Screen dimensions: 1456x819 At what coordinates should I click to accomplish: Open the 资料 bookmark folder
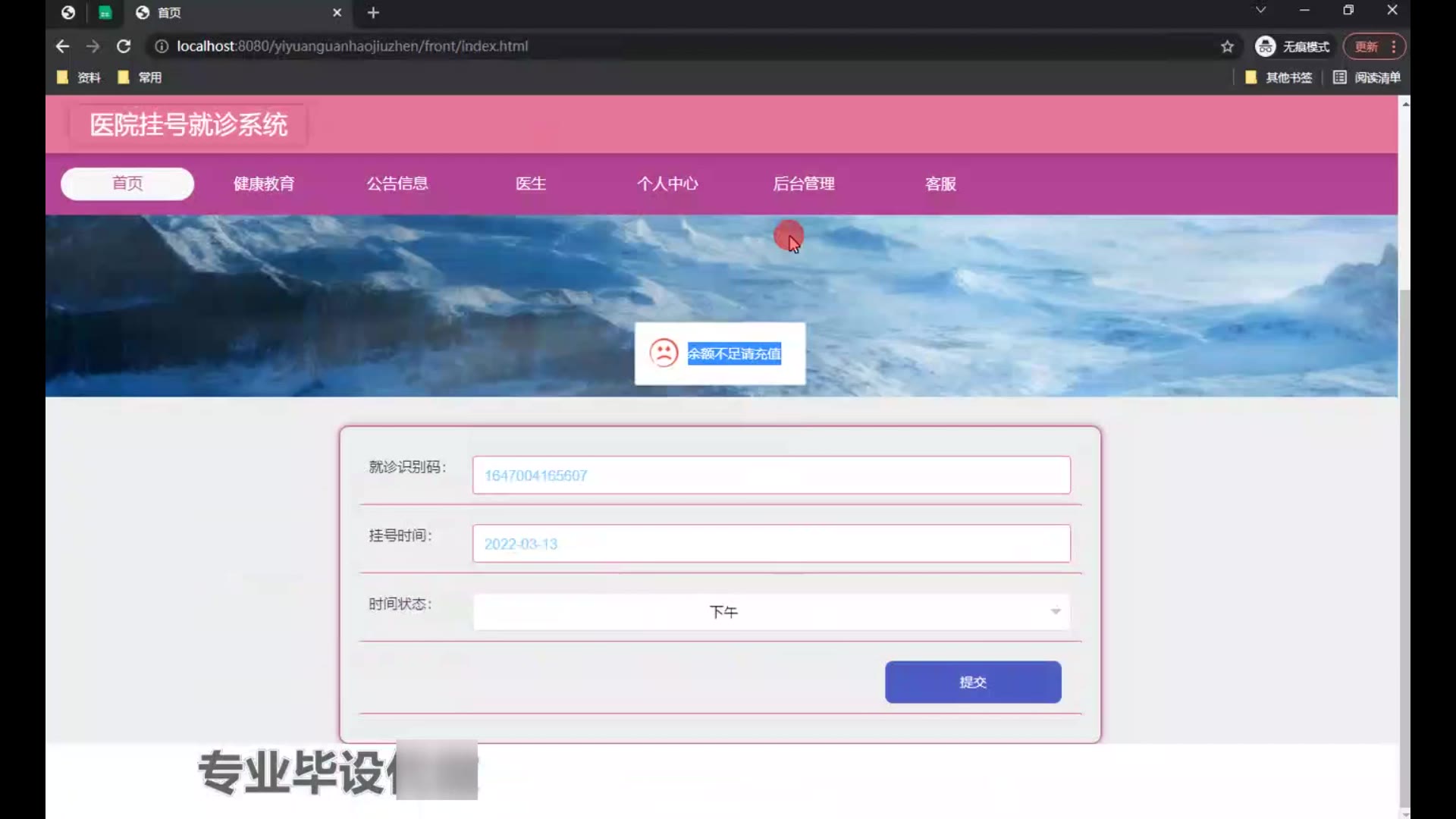(79, 77)
